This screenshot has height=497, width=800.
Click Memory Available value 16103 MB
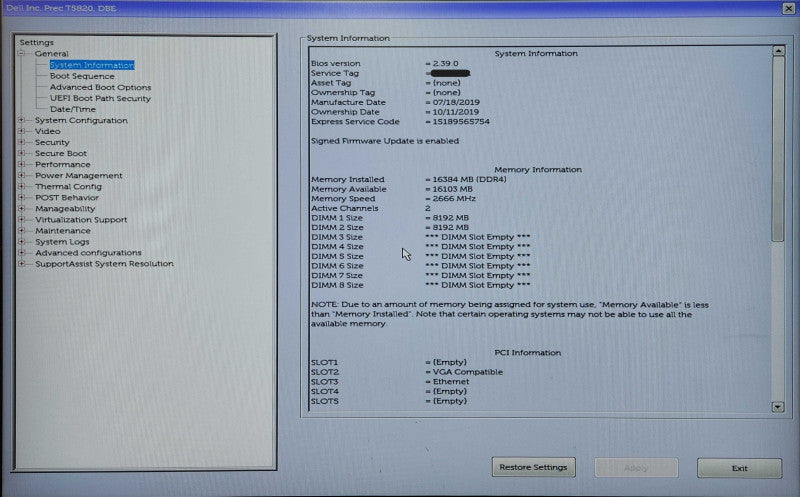pos(453,189)
